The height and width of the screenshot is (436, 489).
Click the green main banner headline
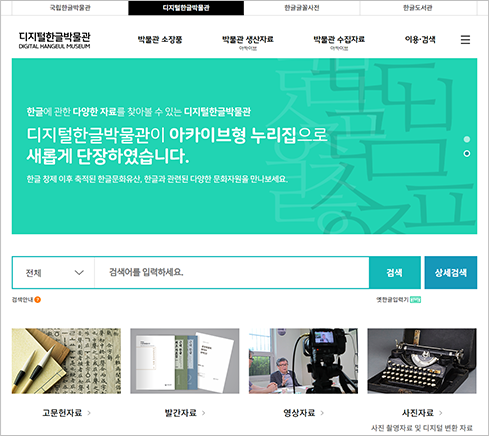(177, 146)
